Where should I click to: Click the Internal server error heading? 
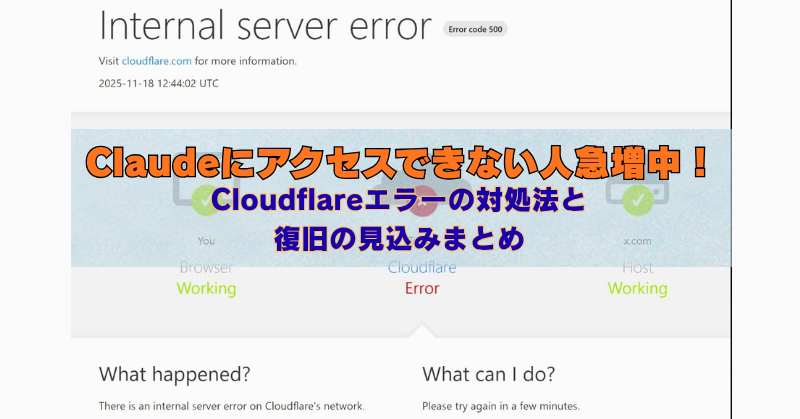pos(266,27)
